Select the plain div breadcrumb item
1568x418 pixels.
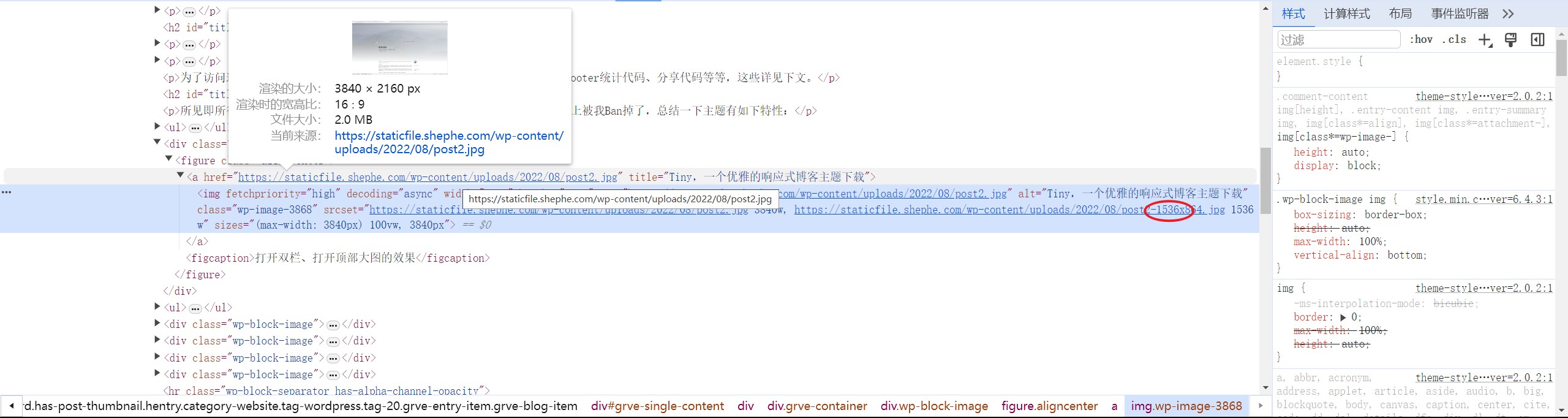pyautogui.click(x=745, y=406)
